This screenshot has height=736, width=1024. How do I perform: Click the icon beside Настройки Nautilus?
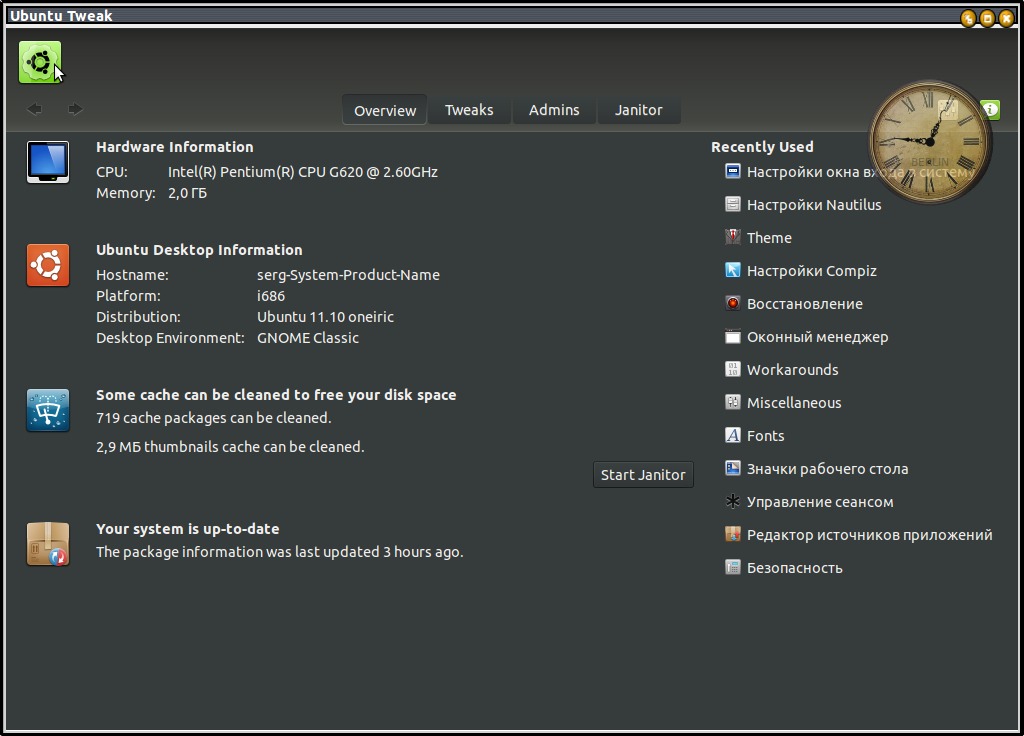pyautogui.click(x=733, y=204)
